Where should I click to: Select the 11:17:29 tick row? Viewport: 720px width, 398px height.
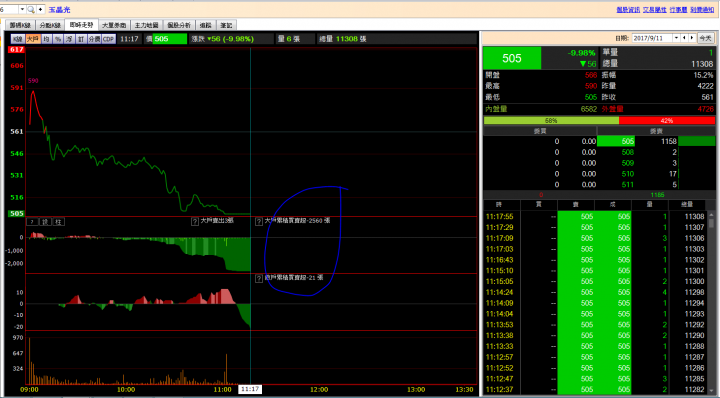[x=595, y=227]
